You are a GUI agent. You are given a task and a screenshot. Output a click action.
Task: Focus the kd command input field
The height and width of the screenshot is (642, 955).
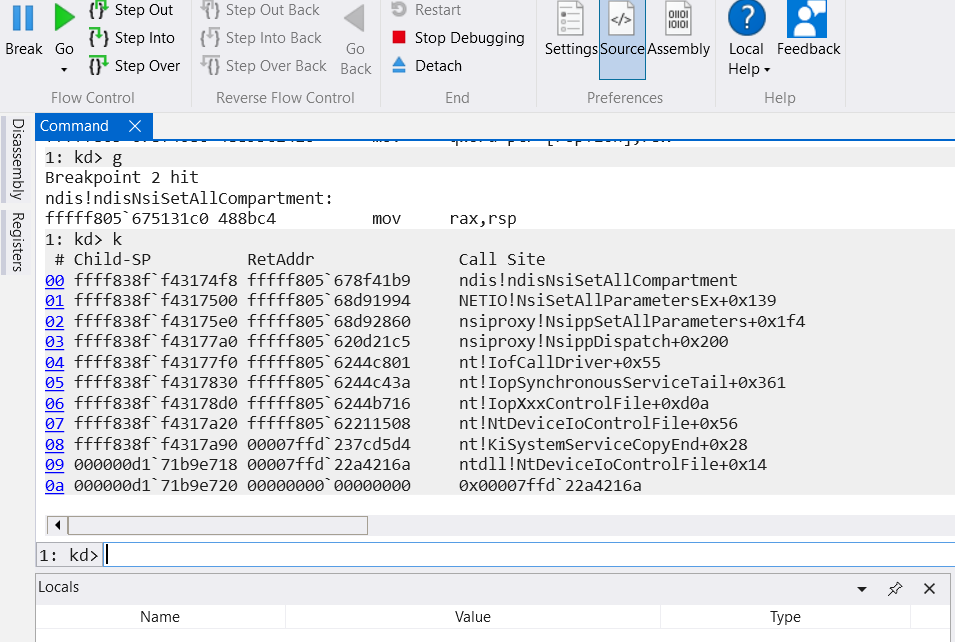(520, 555)
